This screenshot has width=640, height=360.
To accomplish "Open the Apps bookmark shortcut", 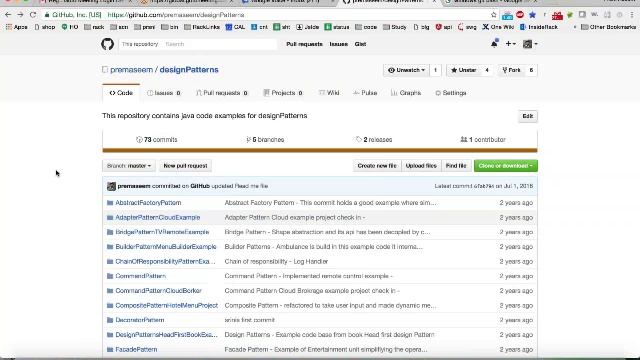I will click(16, 27).
